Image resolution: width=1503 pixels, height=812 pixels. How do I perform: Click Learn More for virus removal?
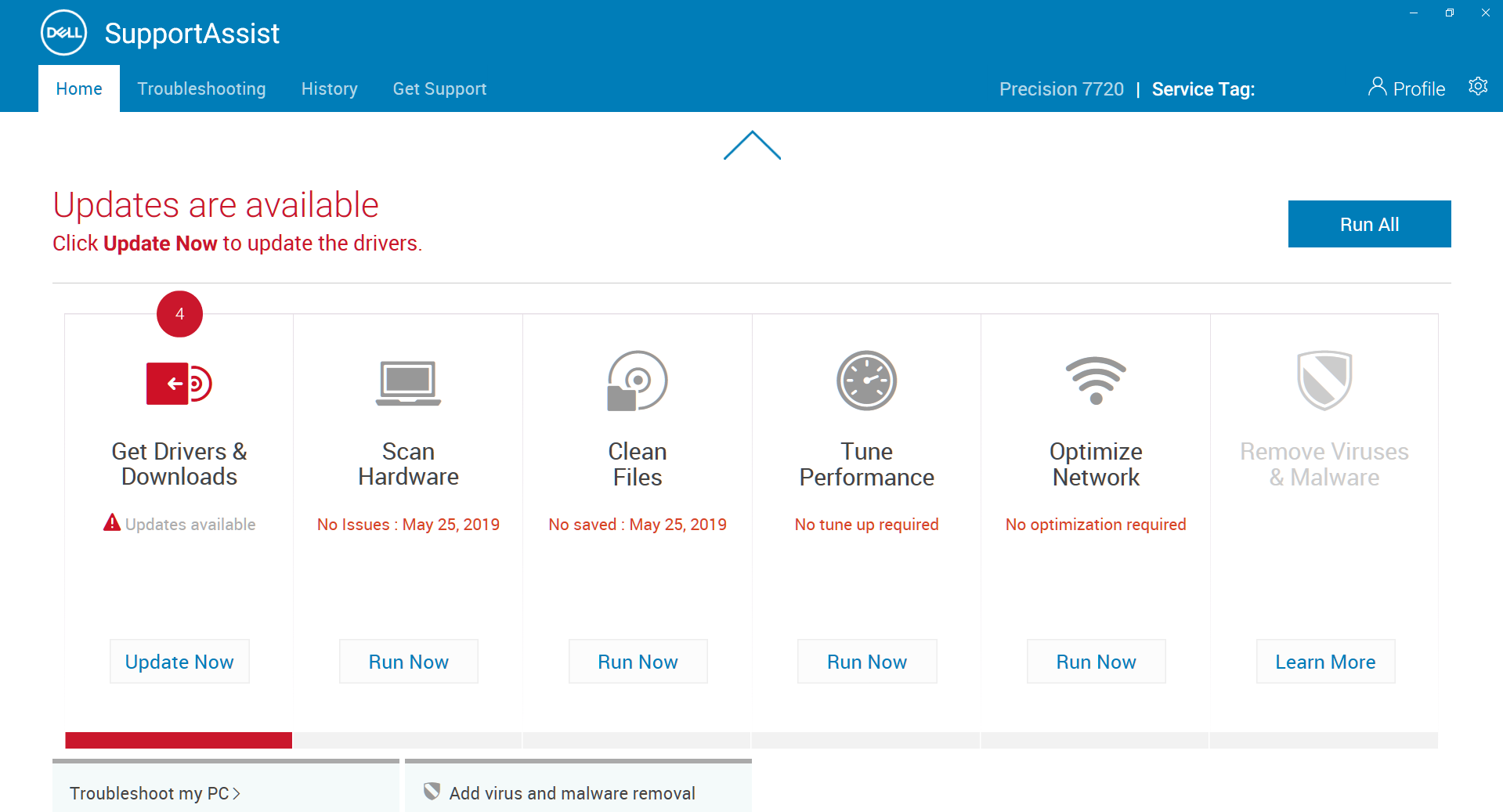coord(1325,662)
